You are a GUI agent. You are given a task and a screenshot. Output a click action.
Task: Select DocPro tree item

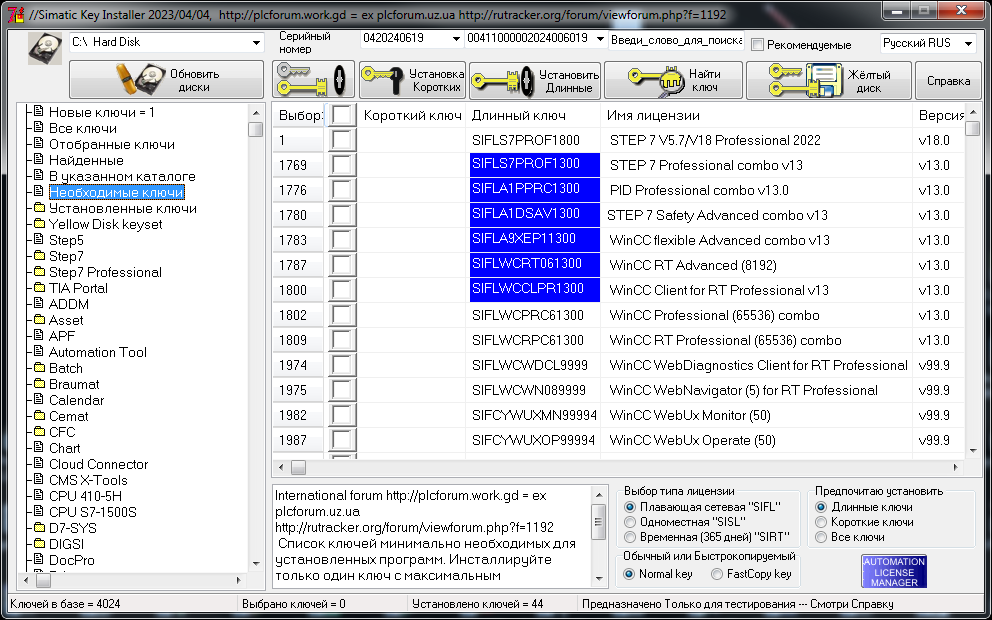(x=71, y=560)
